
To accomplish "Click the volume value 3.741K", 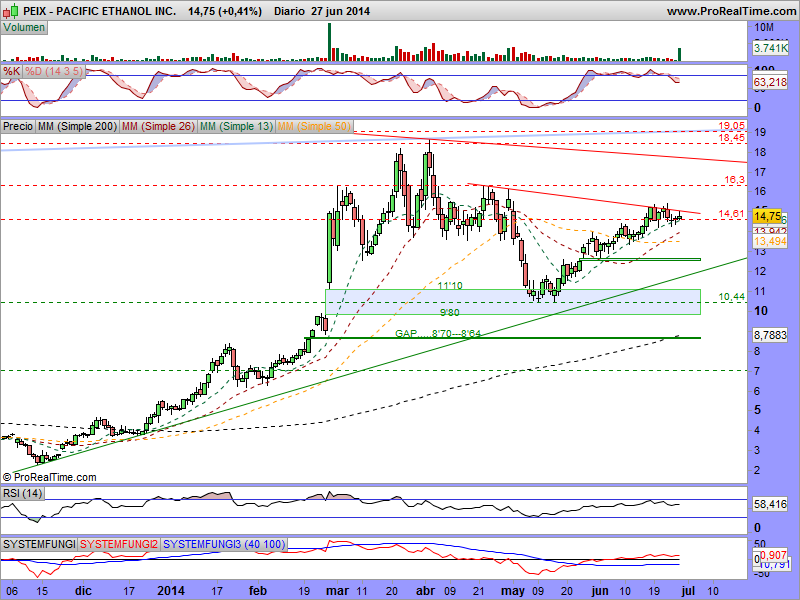I will coord(770,48).
